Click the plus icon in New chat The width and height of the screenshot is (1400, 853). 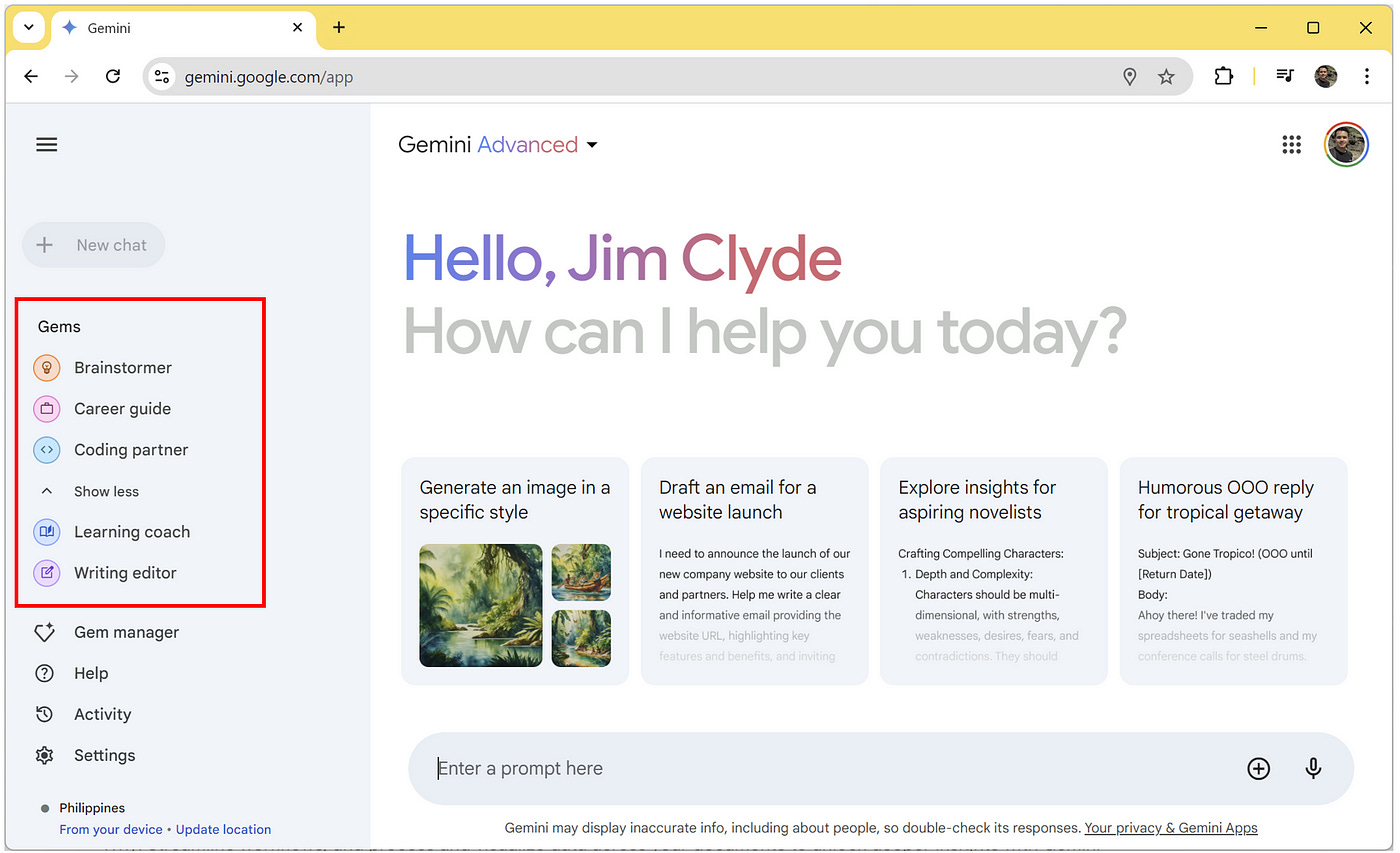tap(45, 245)
